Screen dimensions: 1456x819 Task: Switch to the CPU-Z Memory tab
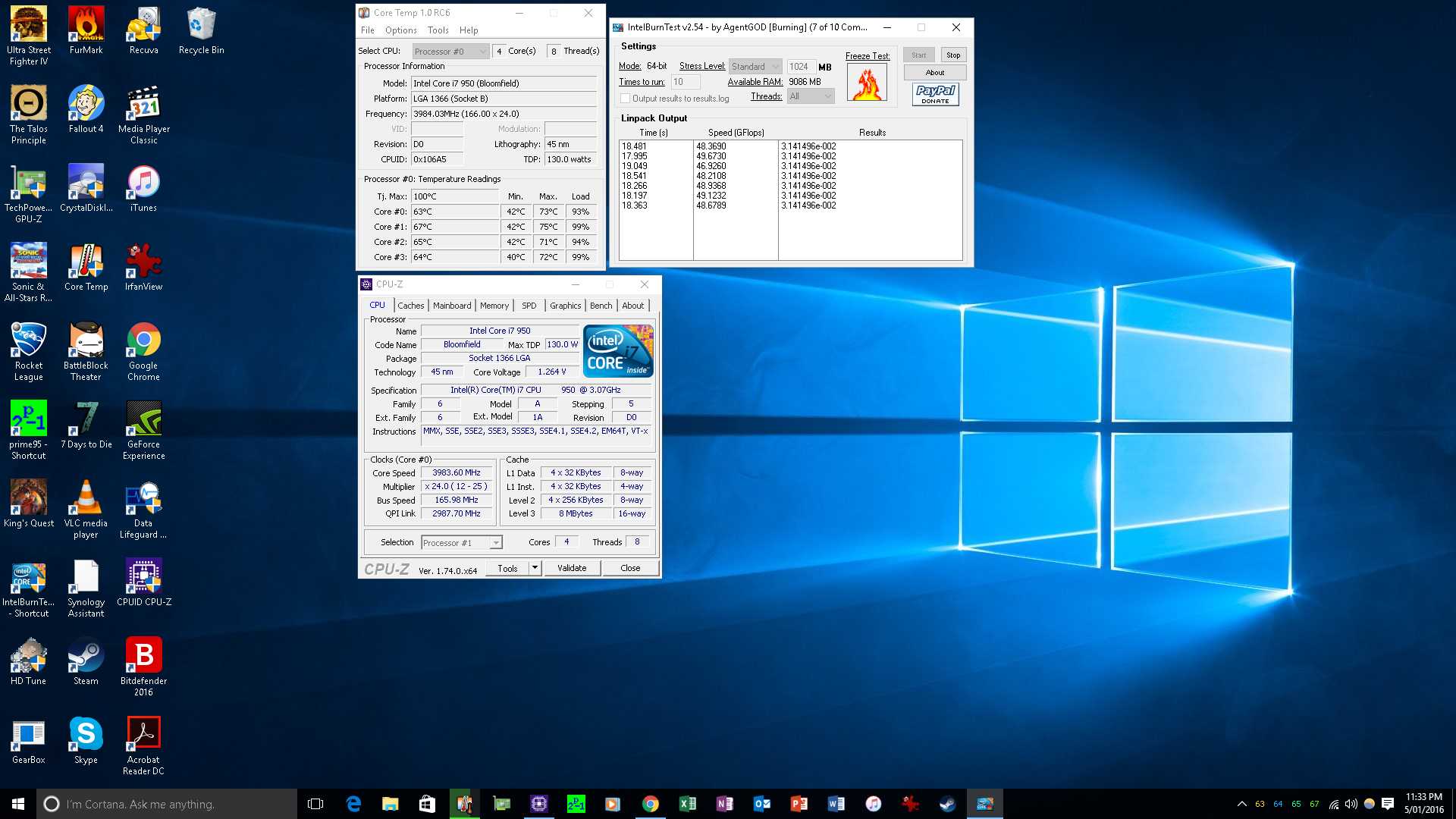pyautogui.click(x=494, y=306)
